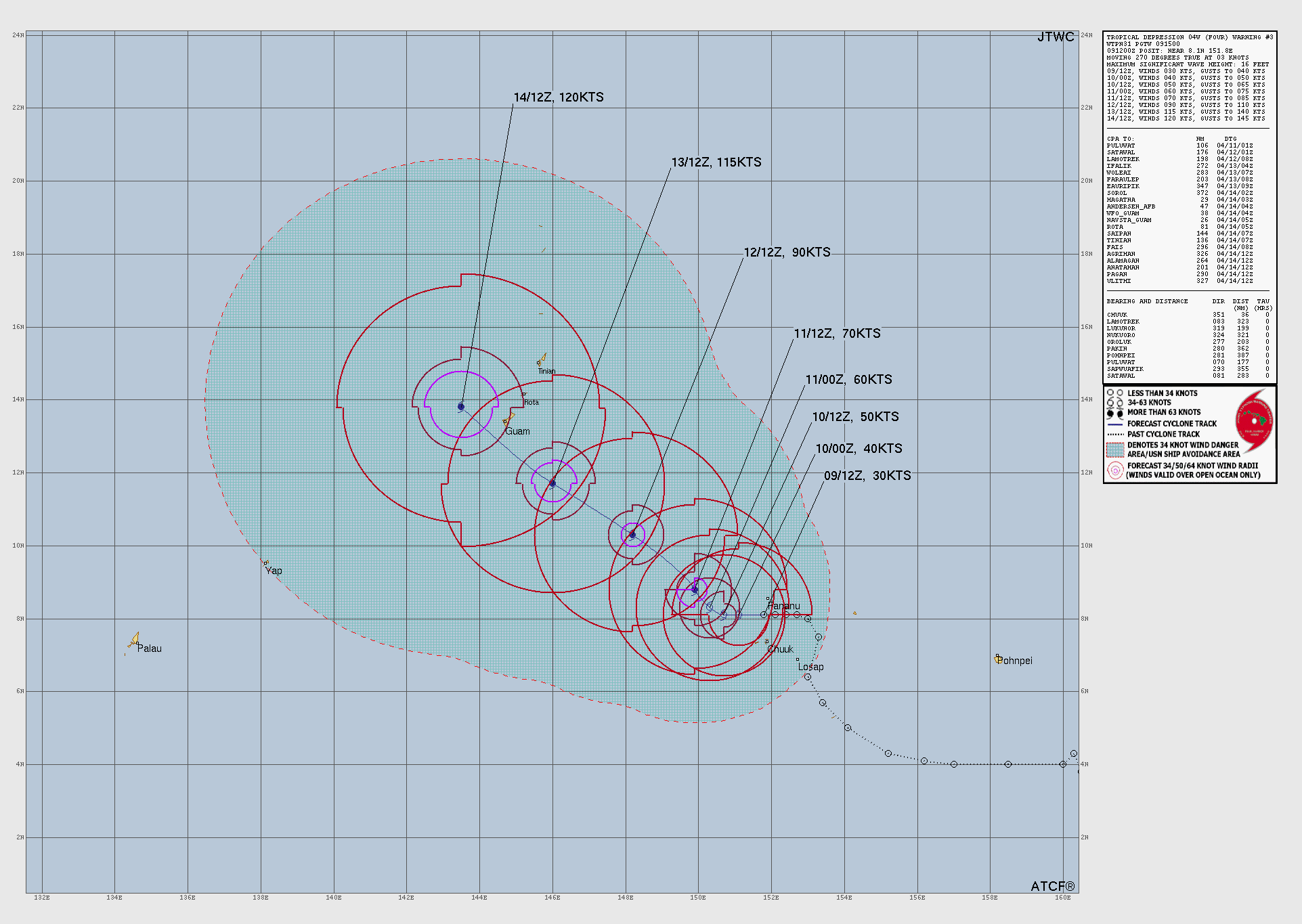This screenshot has width=1302, height=924.
Task: Click the 13/12Z forecast position dot
Action: [x=552, y=483]
